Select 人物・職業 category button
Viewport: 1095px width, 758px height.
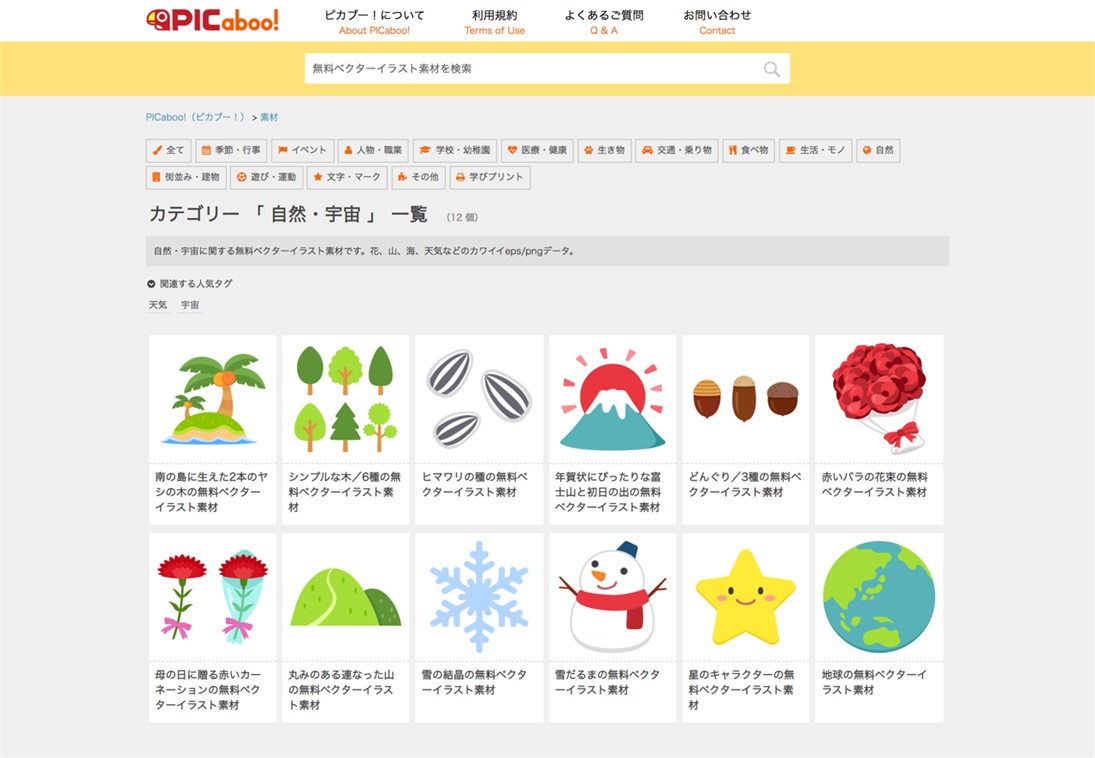pos(373,150)
